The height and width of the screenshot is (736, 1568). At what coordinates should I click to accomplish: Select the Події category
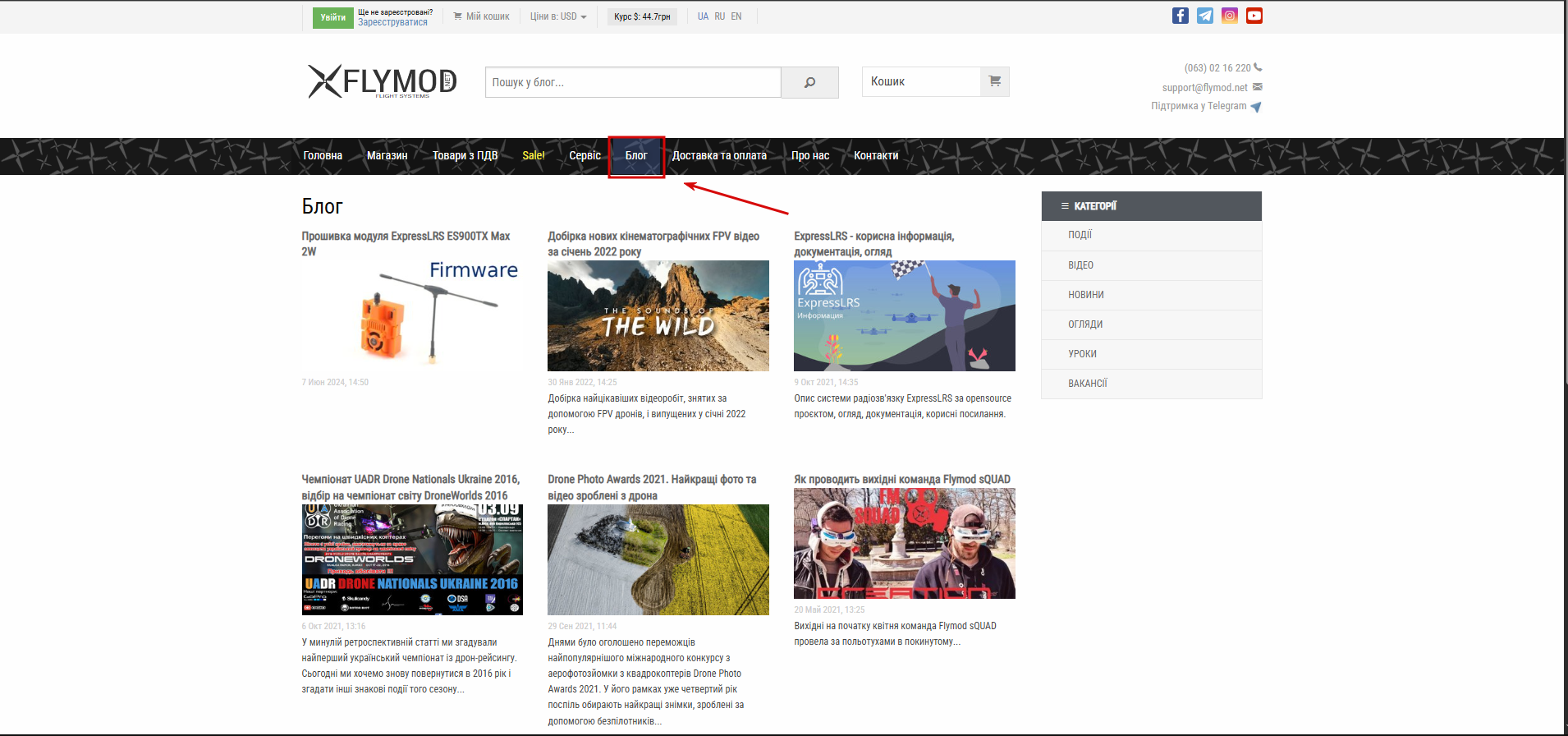coord(1152,235)
